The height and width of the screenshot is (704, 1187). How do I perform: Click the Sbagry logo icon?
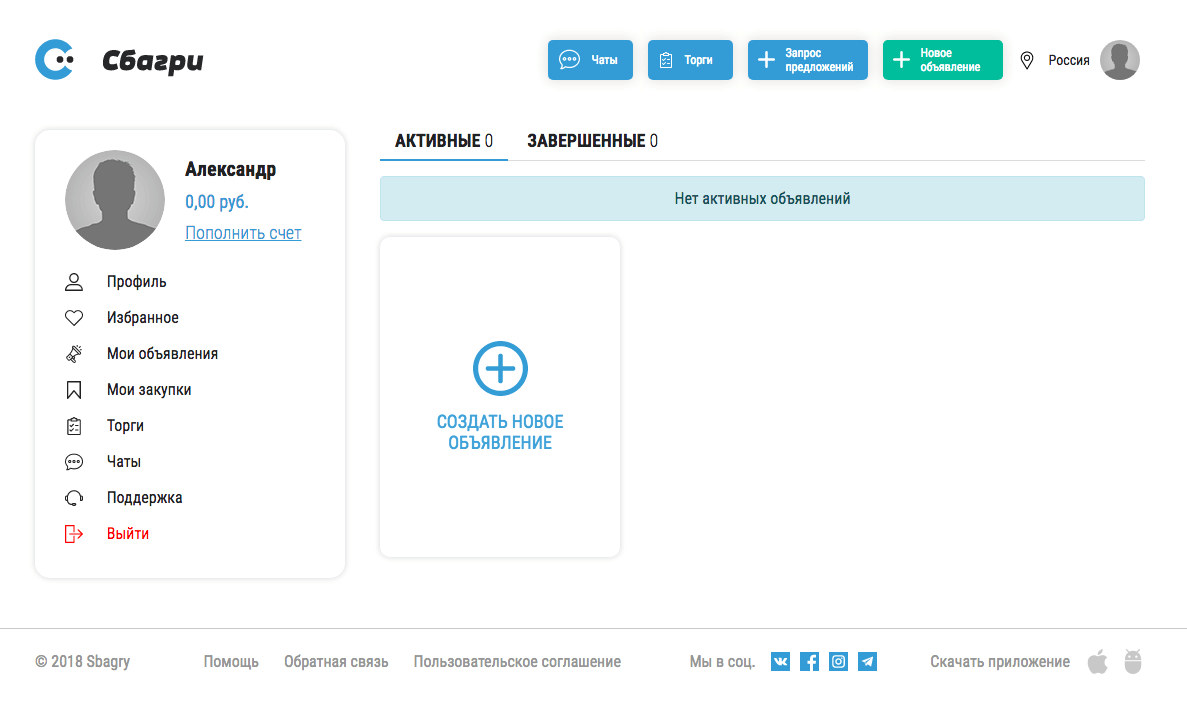(55, 60)
